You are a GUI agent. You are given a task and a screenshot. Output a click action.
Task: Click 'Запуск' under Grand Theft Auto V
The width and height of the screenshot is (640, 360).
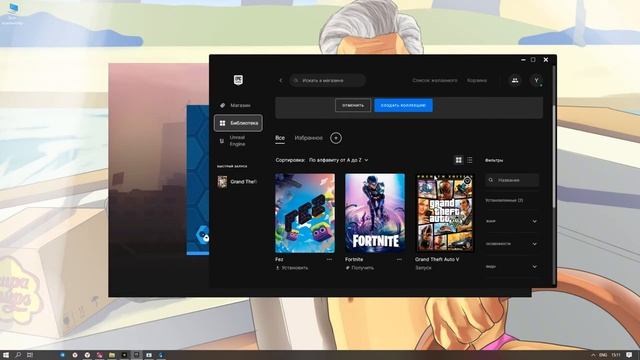coord(423,268)
